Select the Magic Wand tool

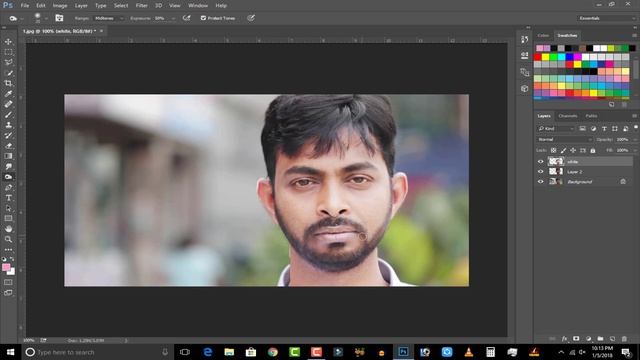pyautogui.click(x=8, y=73)
